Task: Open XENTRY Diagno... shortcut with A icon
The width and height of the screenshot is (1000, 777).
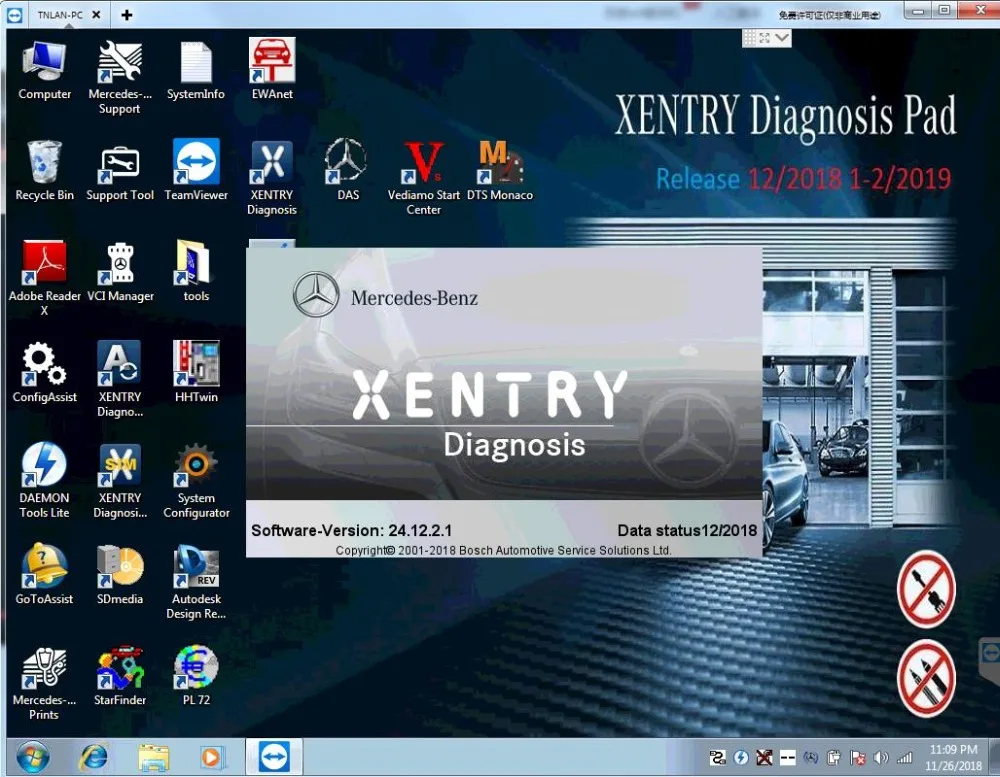Action: [x=119, y=380]
